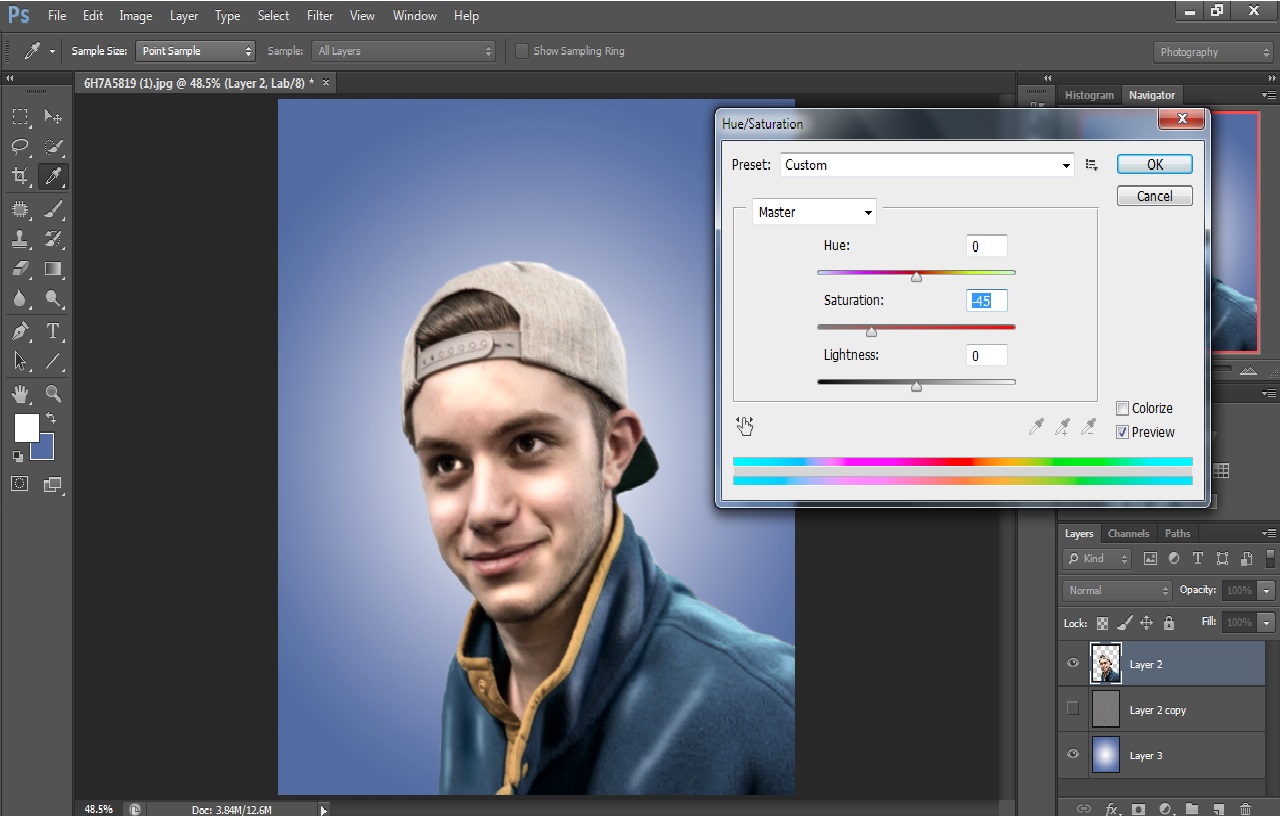Filter for type layers in Layers panel
Image resolution: width=1280 pixels, height=816 pixels.
1197,559
